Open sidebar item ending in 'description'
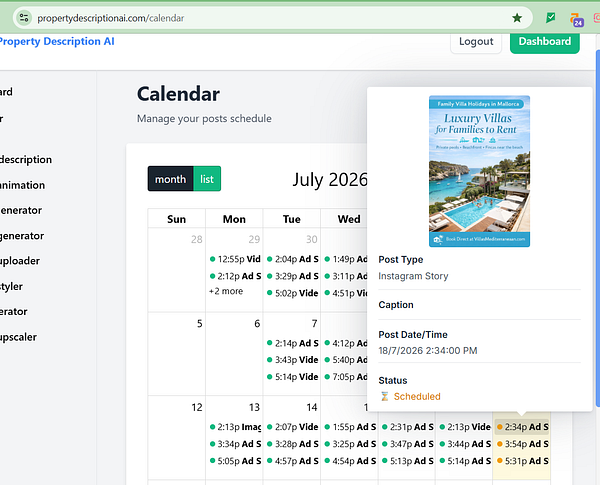 (26, 160)
